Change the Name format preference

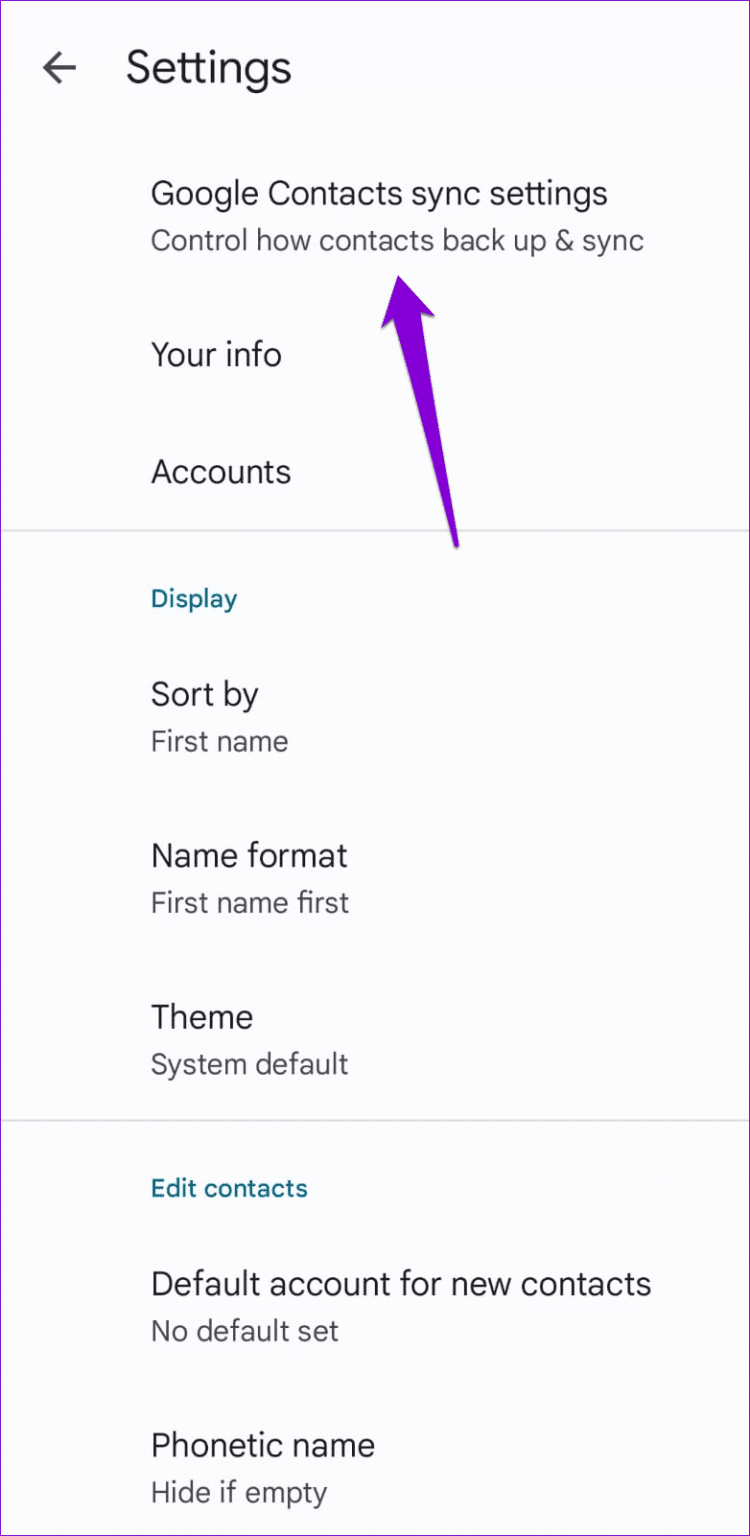click(x=249, y=856)
